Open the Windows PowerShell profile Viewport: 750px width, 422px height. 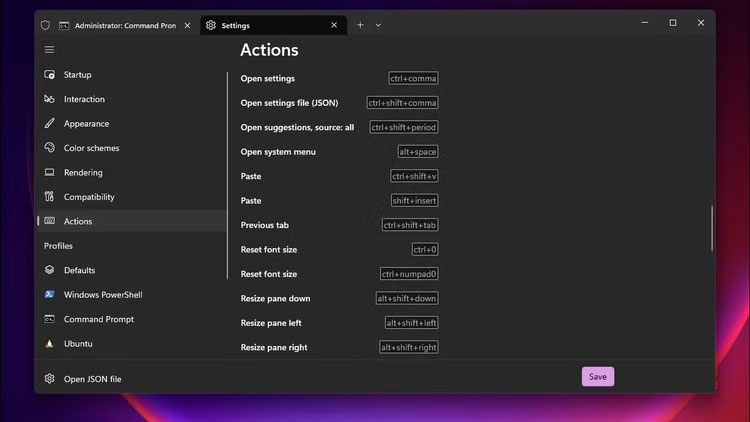[132, 295]
